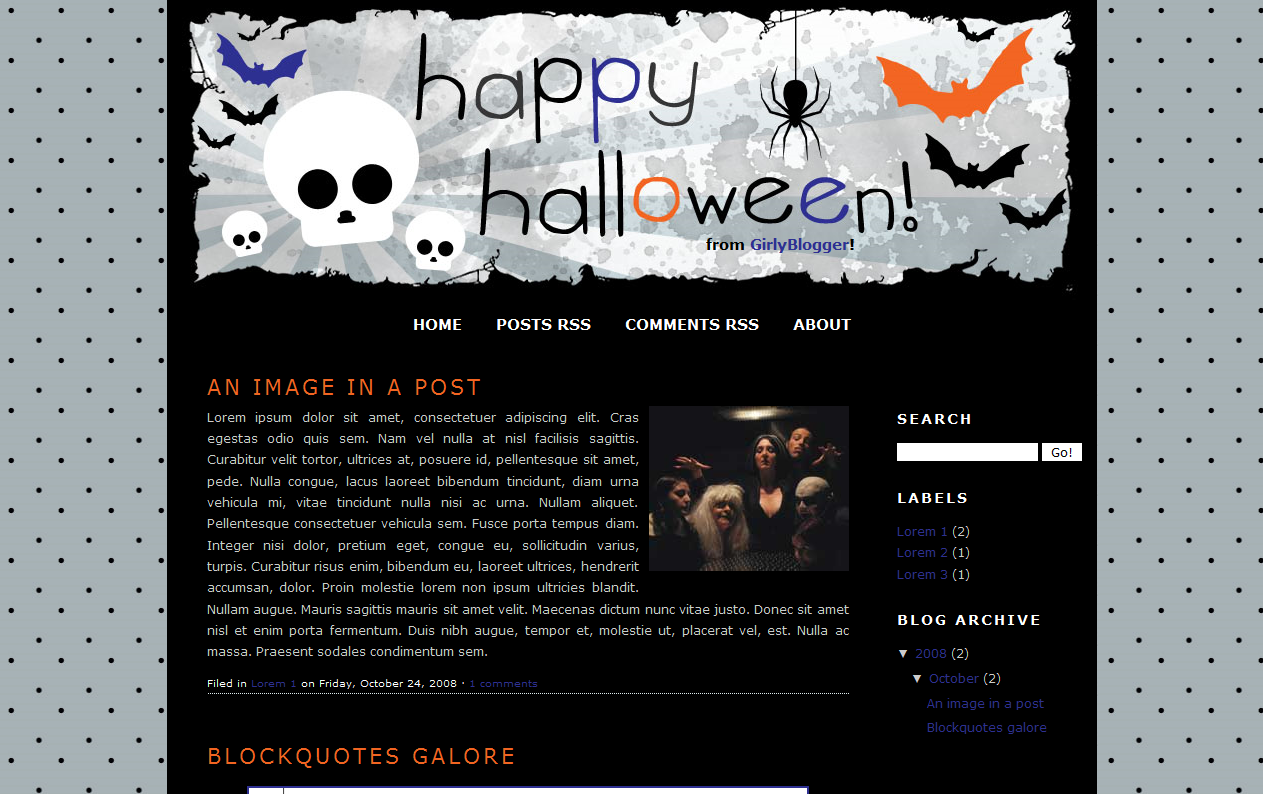The width and height of the screenshot is (1263, 794).
Task: Open the COMMENTS RSS menu item
Action: [692, 325]
